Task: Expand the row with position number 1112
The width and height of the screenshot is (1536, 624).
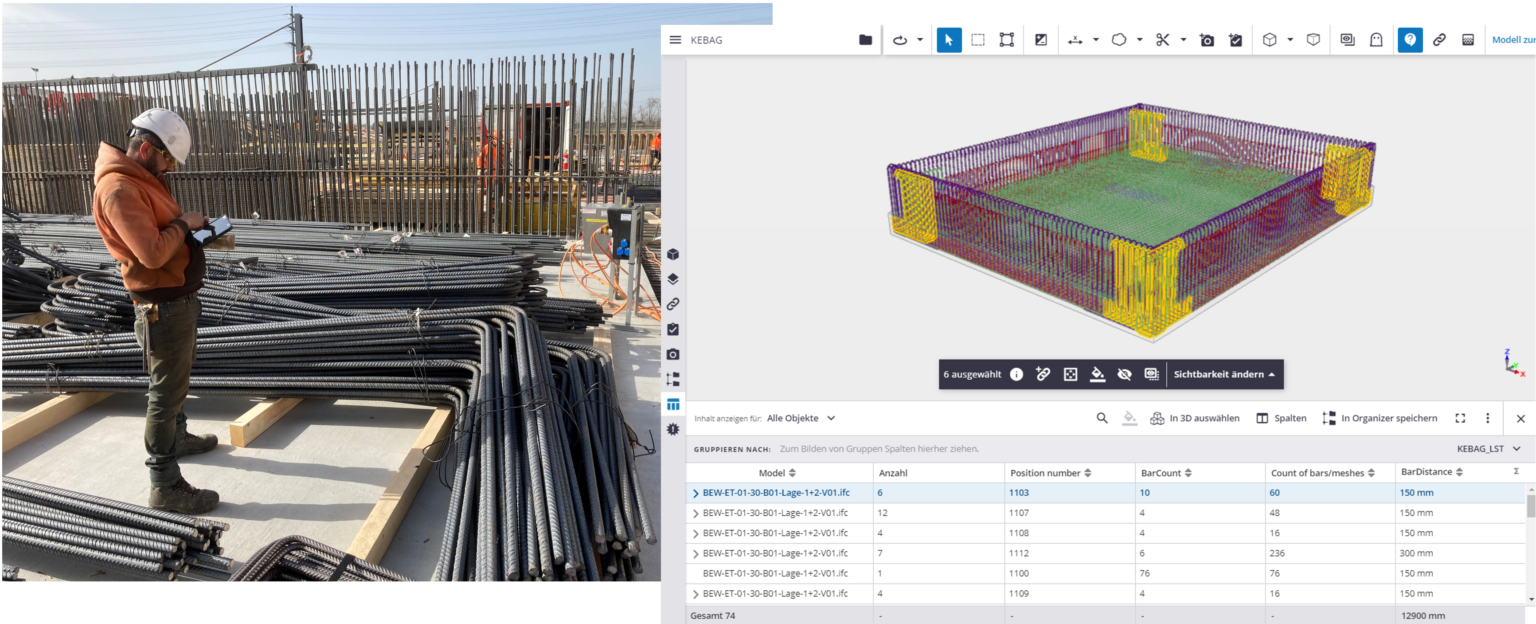Action: coord(696,553)
